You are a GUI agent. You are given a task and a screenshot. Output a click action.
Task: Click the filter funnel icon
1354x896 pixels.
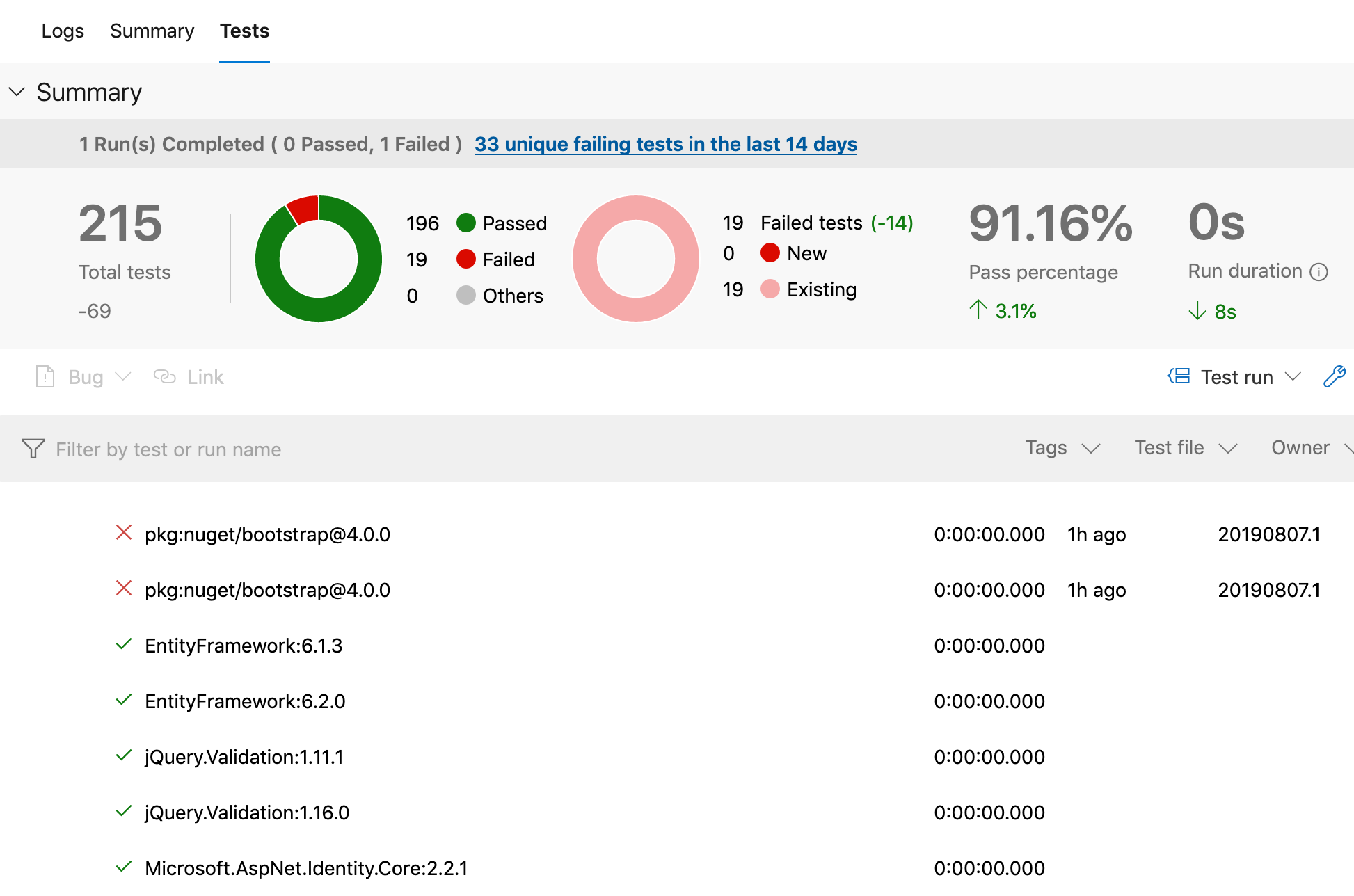pyautogui.click(x=33, y=449)
